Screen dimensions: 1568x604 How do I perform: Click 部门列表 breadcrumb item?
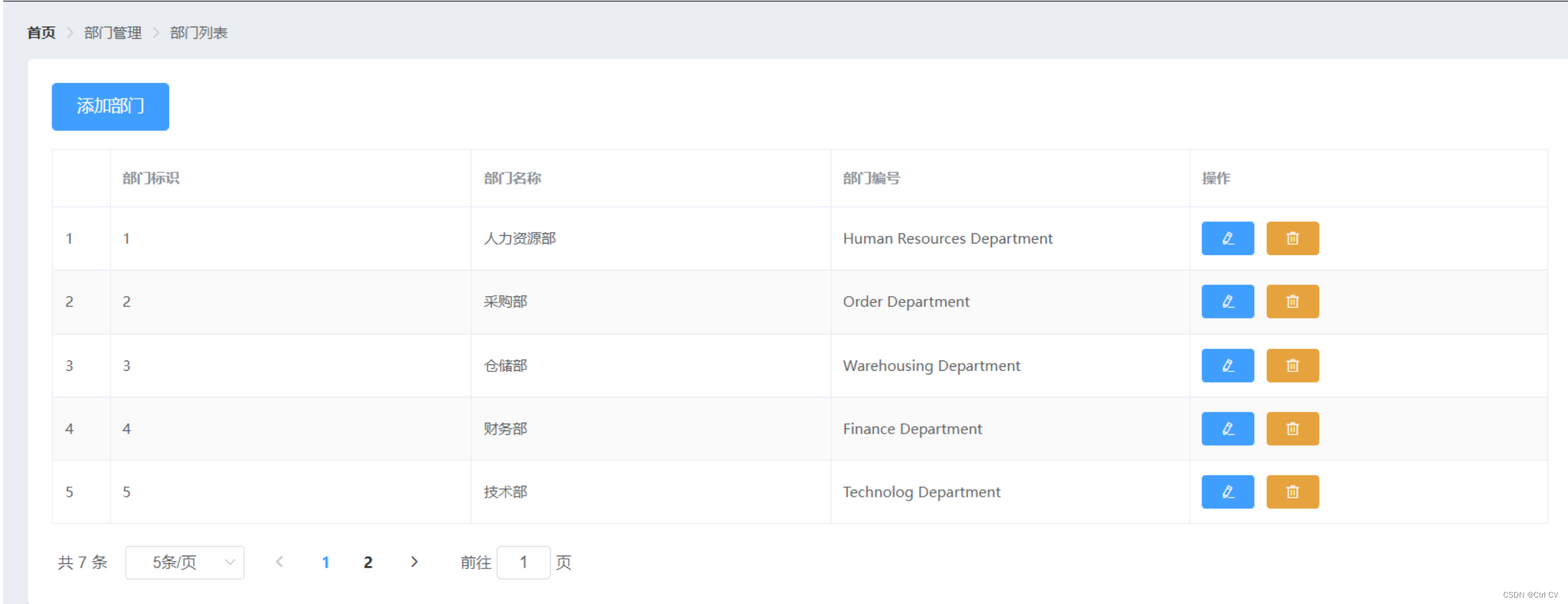tap(199, 32)
